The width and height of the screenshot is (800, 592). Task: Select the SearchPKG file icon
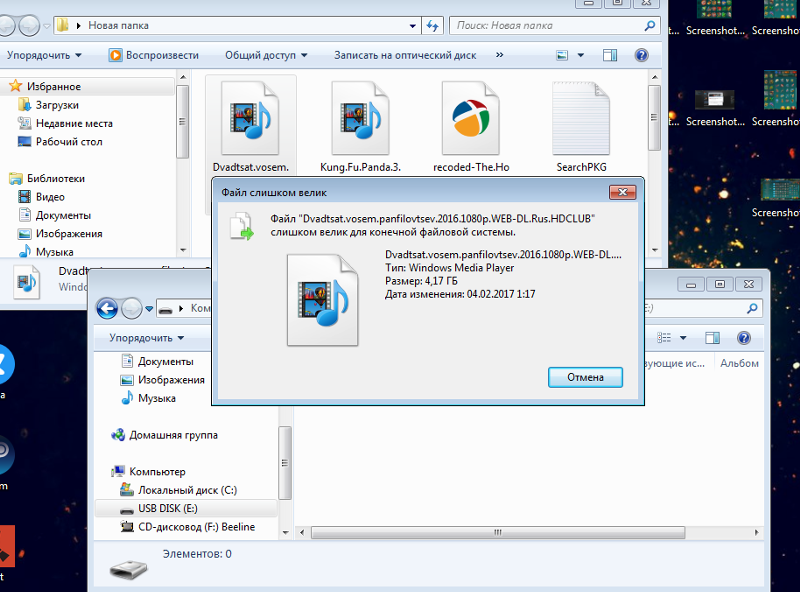tap(581, 118)
